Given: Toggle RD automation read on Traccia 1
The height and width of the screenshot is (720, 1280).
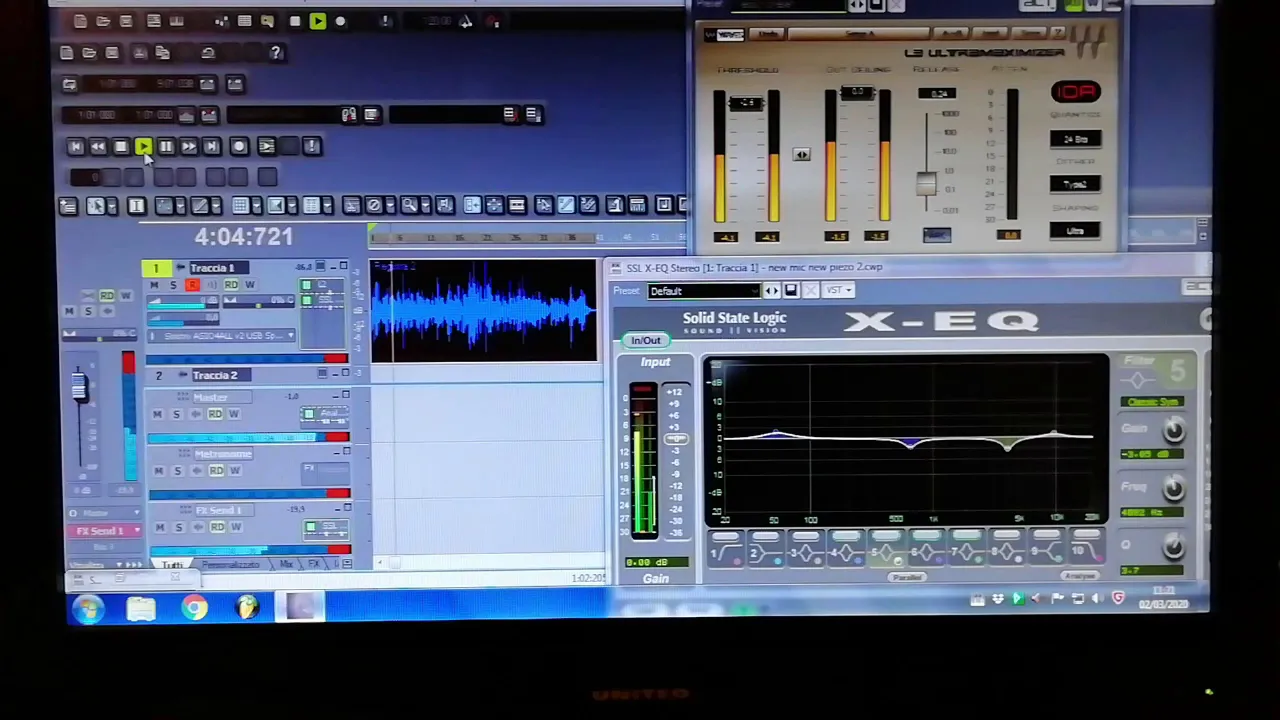Looking at the screenshot, I should 231,285.
